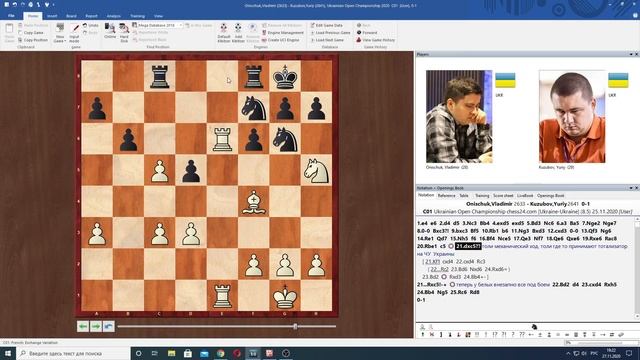This screenshot has width=640, height=360.
Task: Click the '±' evaluation symbol
Action: pos(540,335)
